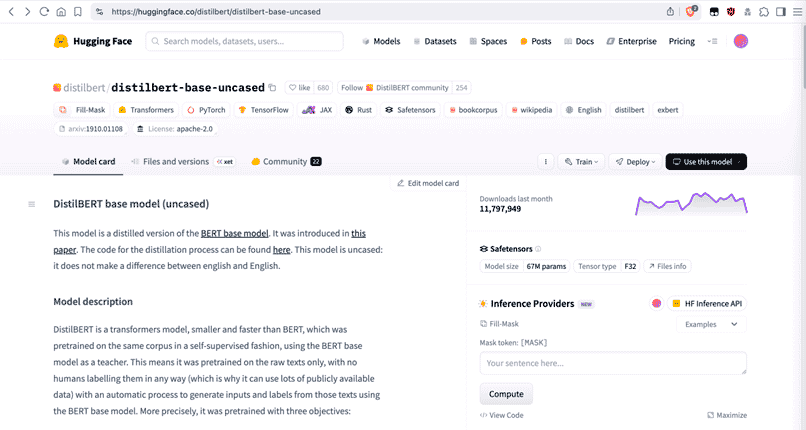
Task: Click the browser address bar URL
Action: coord(216,11)
